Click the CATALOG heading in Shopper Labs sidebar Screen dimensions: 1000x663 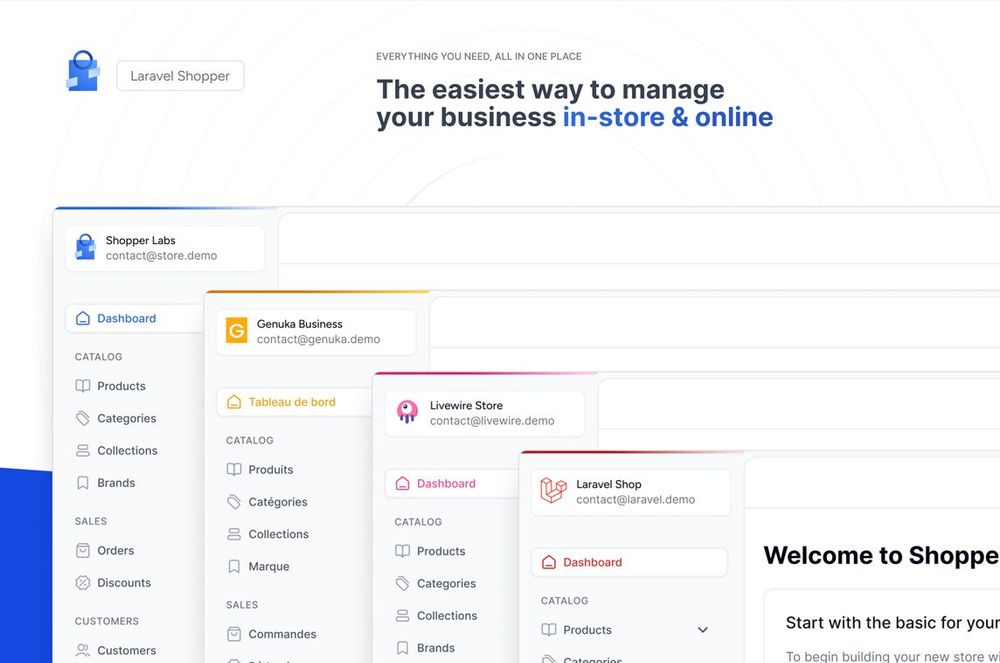[x=98, y=357]
